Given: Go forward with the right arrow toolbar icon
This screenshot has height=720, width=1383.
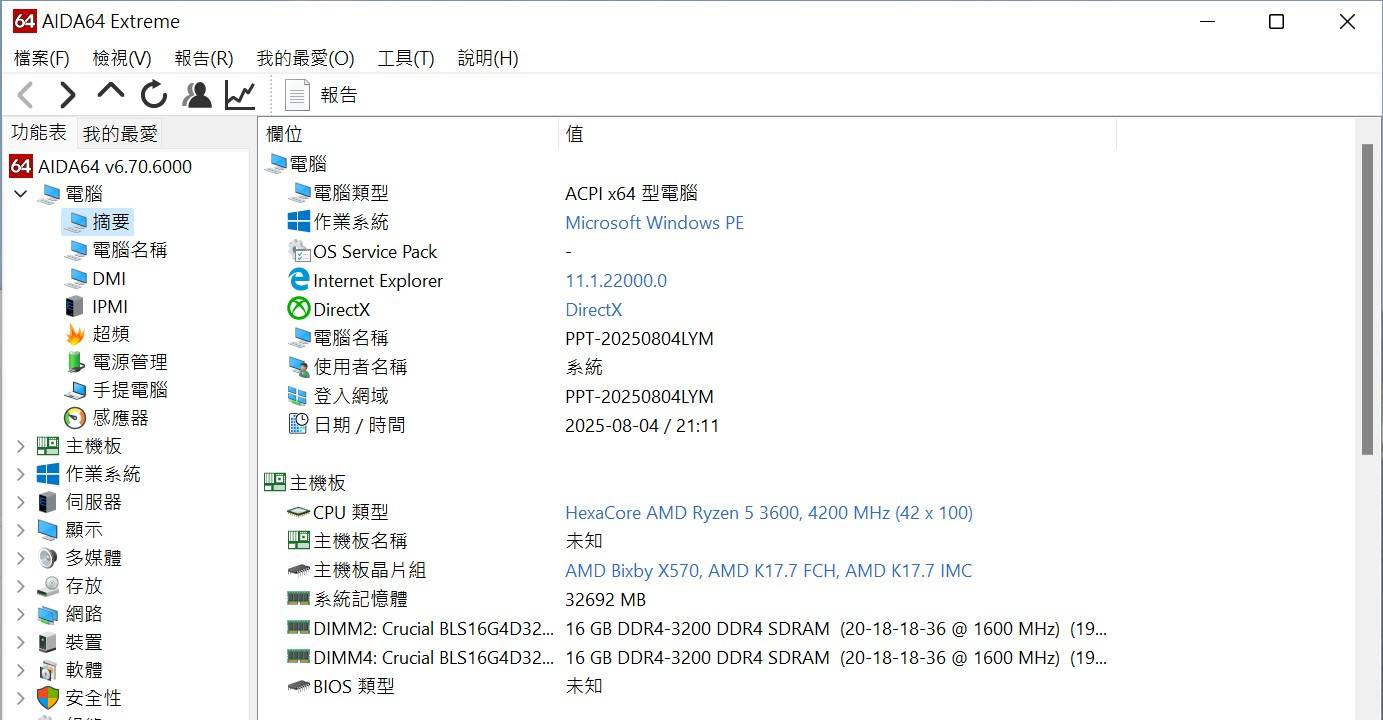Looking at the screenshot, I should pyautogui.click(x=67, y=95).
